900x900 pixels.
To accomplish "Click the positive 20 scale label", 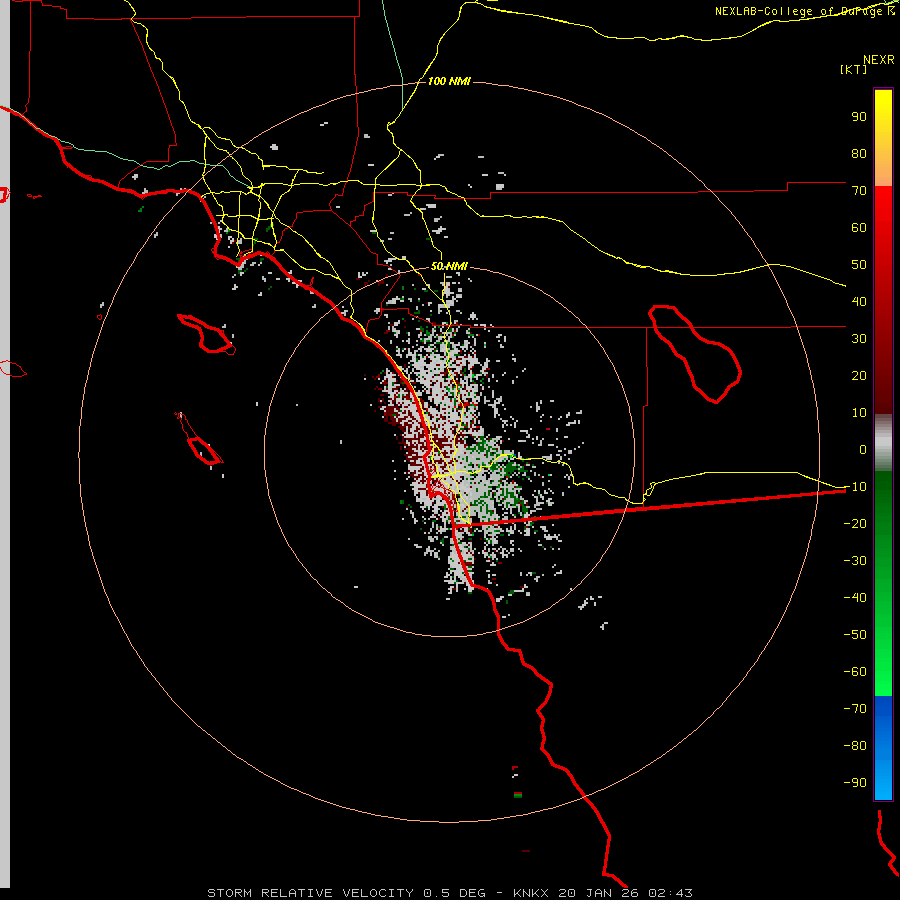I will pos(859,375).
